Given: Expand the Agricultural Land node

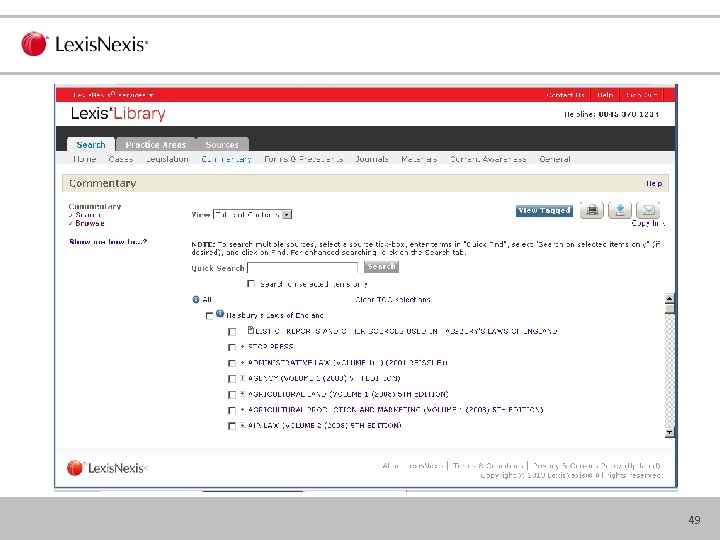Looking at the screenshot, I should [242, 394].
